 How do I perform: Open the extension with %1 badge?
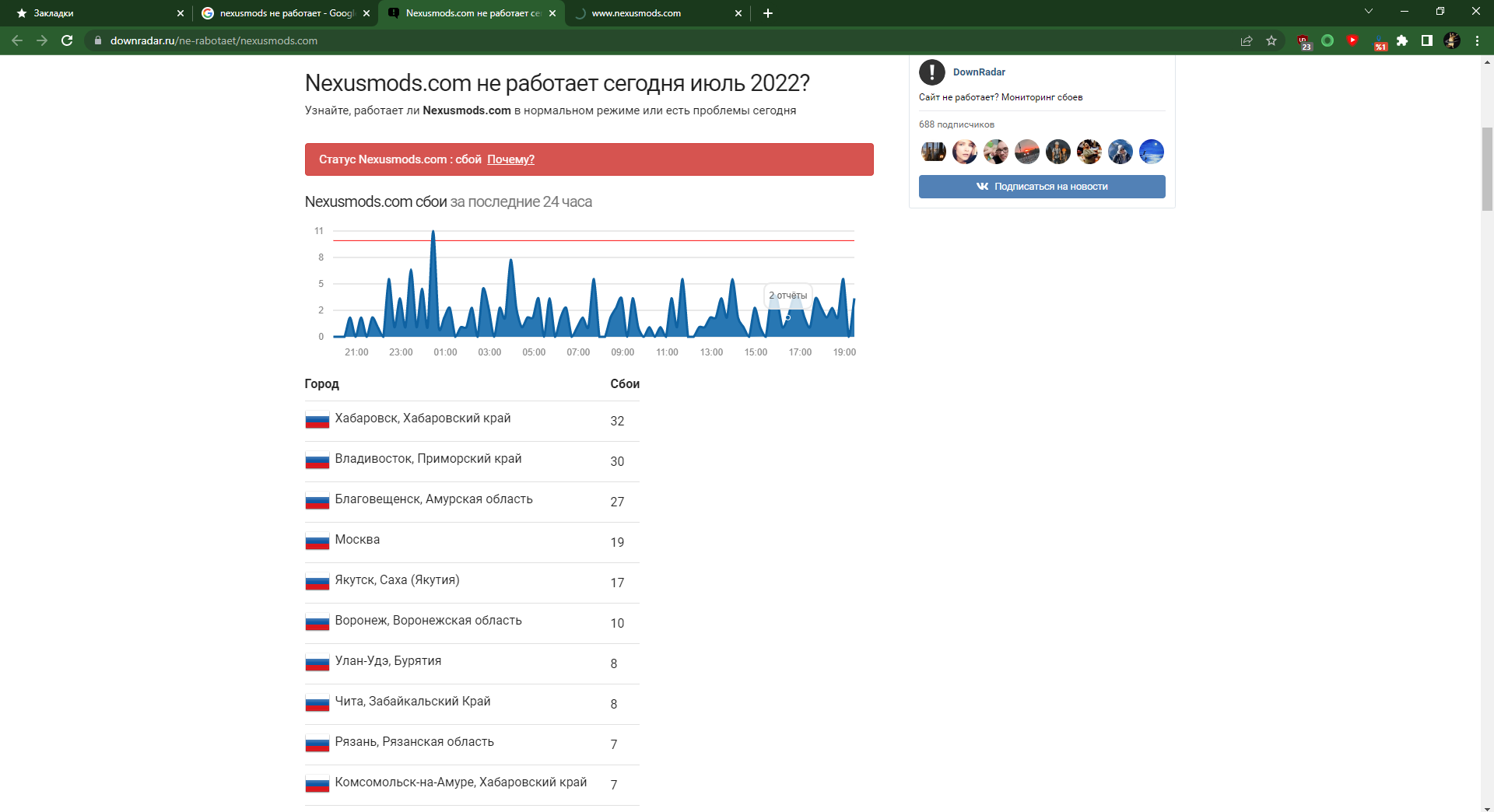pos(1380,42)
